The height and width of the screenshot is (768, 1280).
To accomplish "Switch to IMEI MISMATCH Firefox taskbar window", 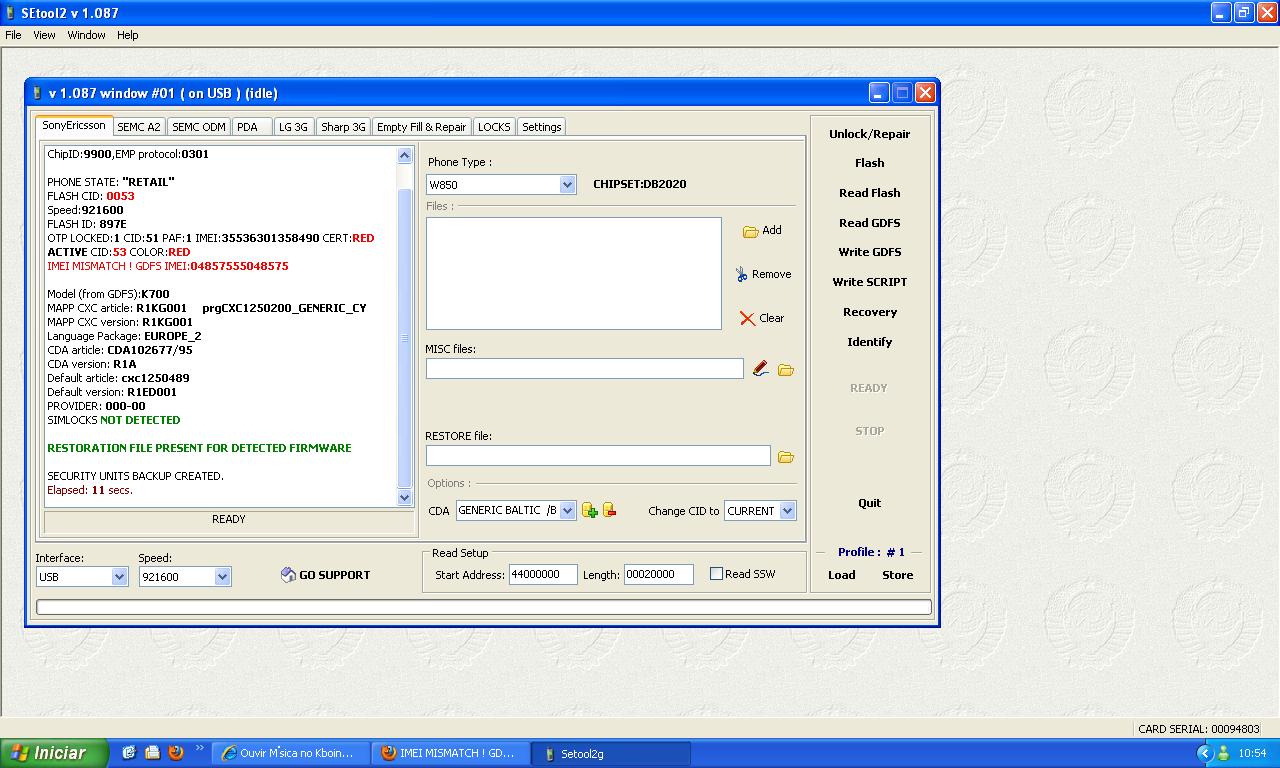I will click(x=448, y=753).
